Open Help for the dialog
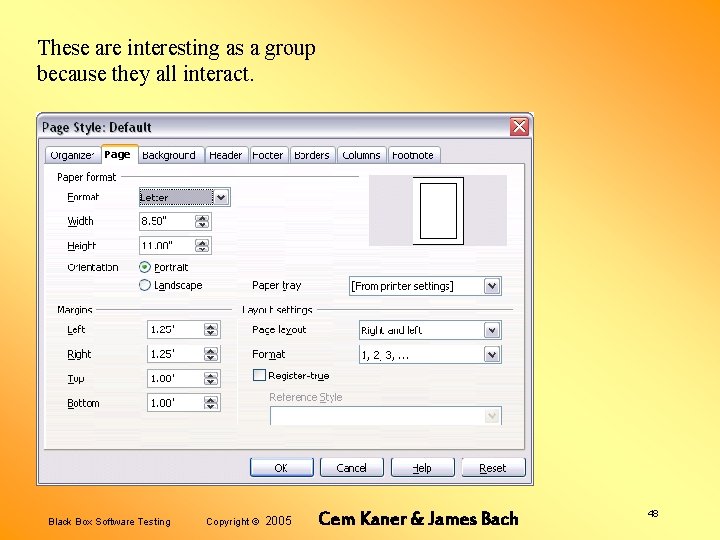 click(x=422, y=467)
